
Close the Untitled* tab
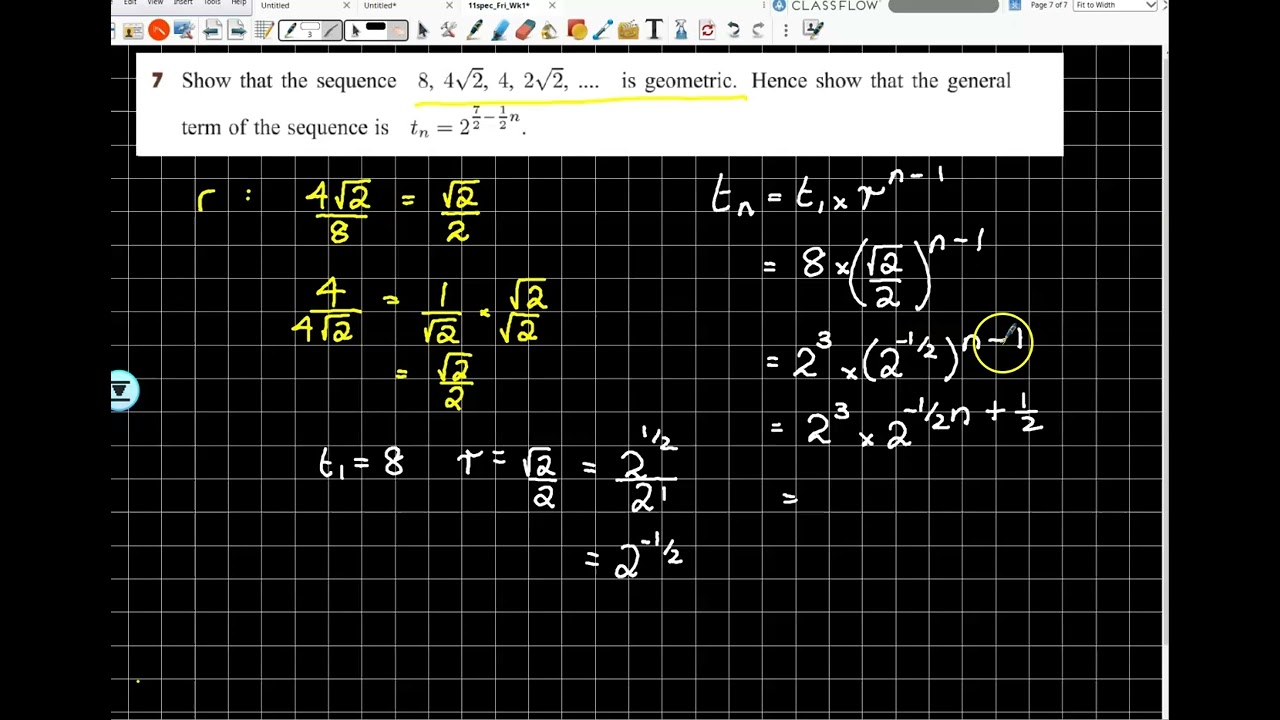[x=449, y=6]
